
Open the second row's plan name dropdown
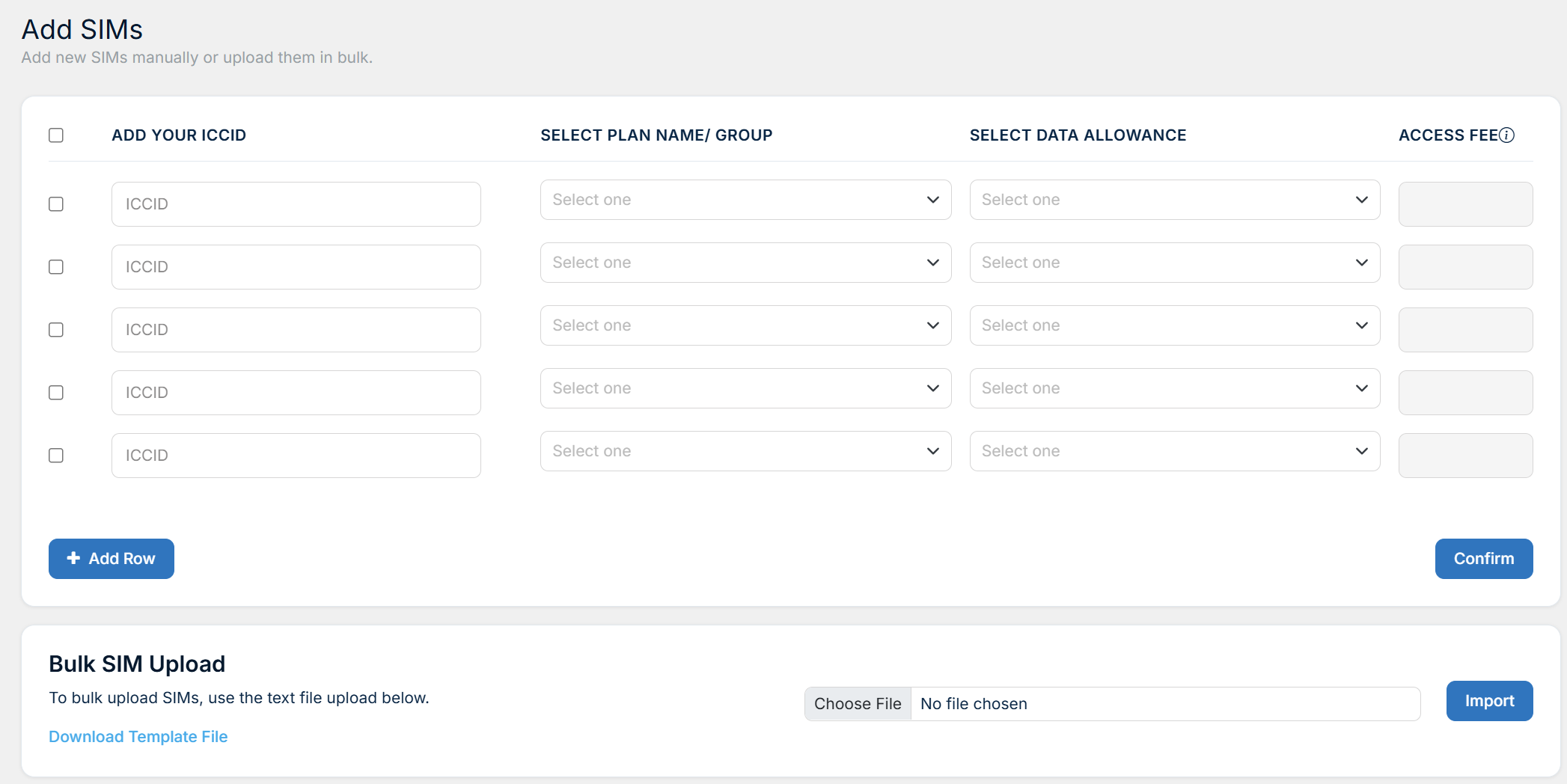pos(746,263)
